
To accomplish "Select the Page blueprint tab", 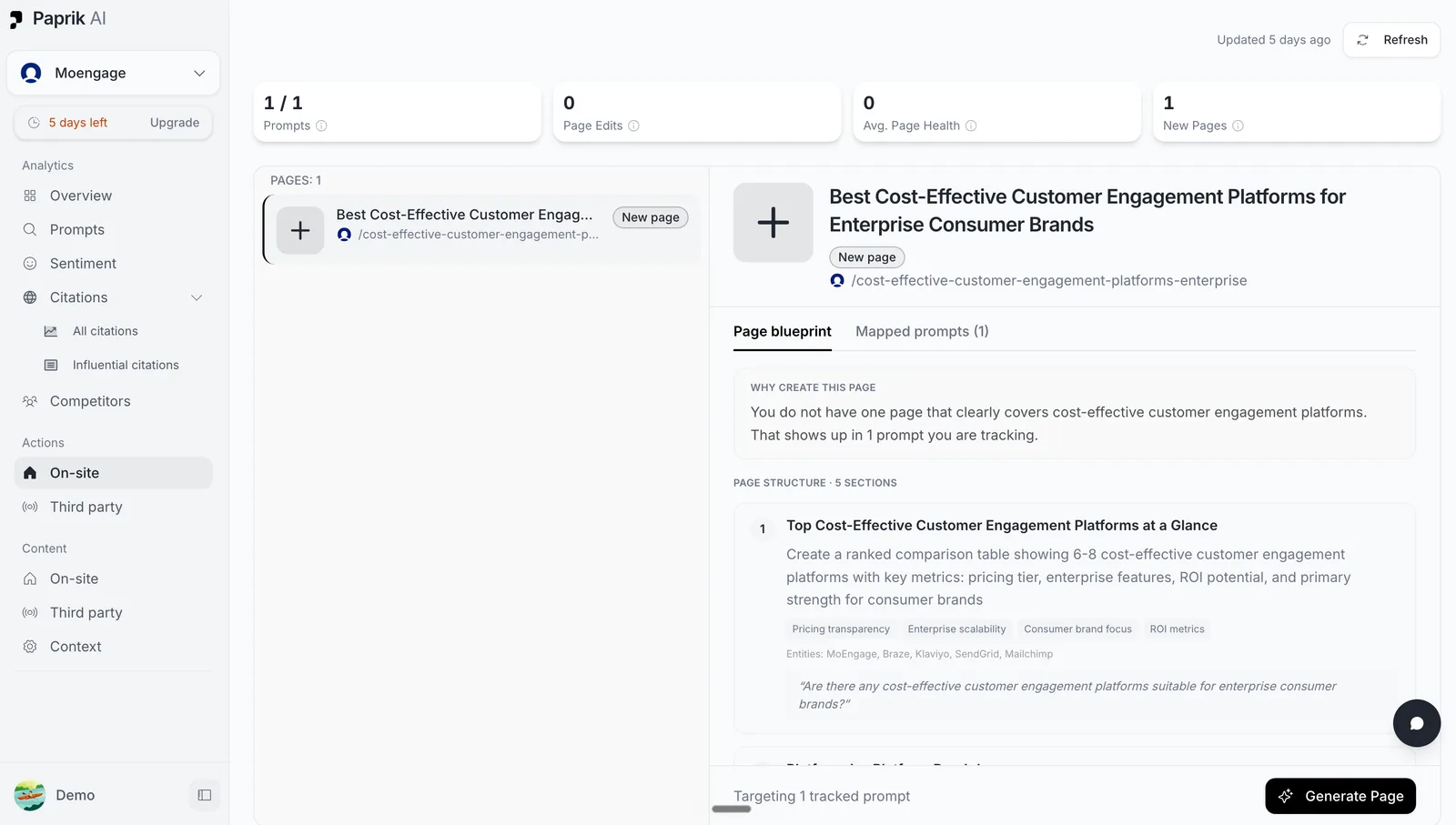I will coord(783,331).
